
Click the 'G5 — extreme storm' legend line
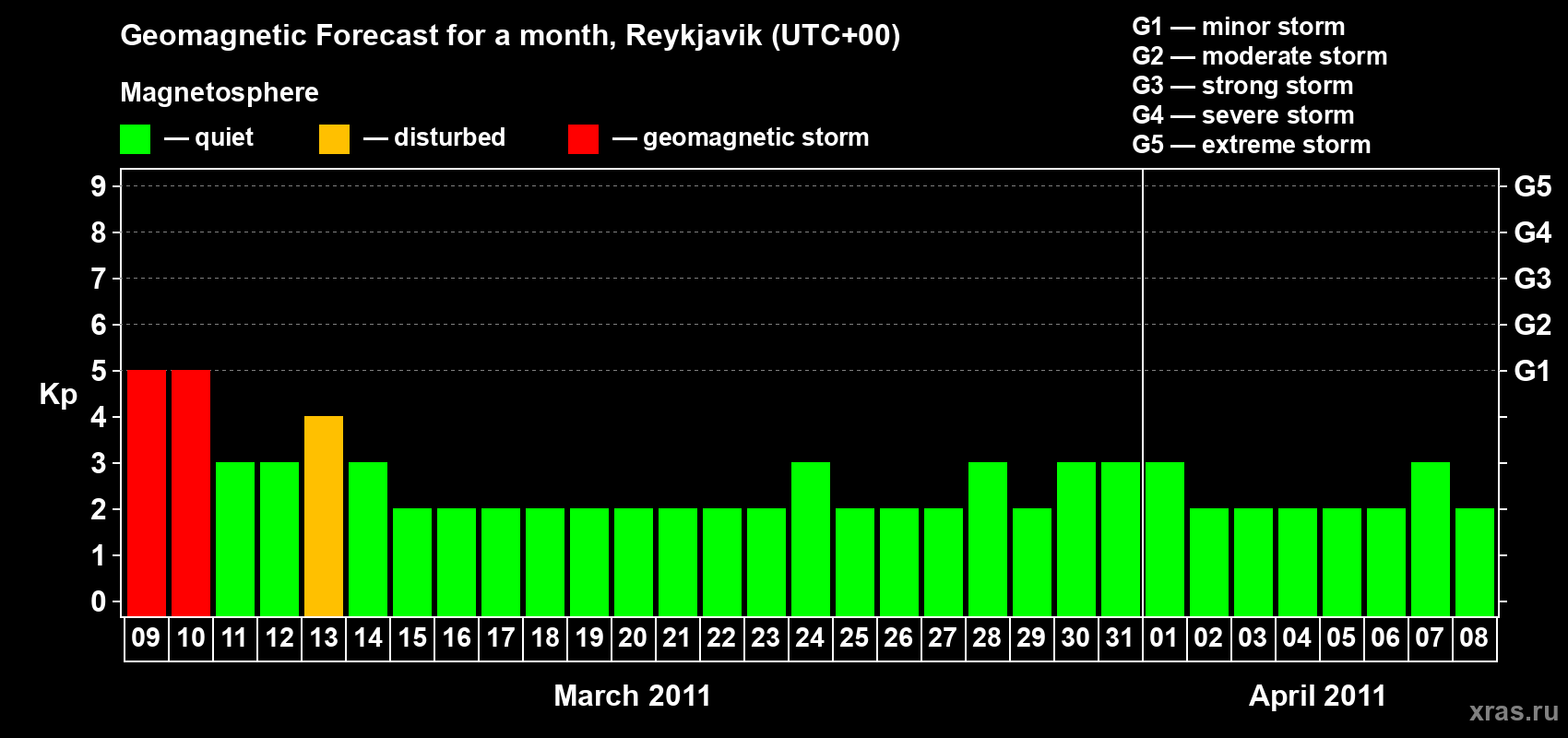click(x=1252, y=145)
